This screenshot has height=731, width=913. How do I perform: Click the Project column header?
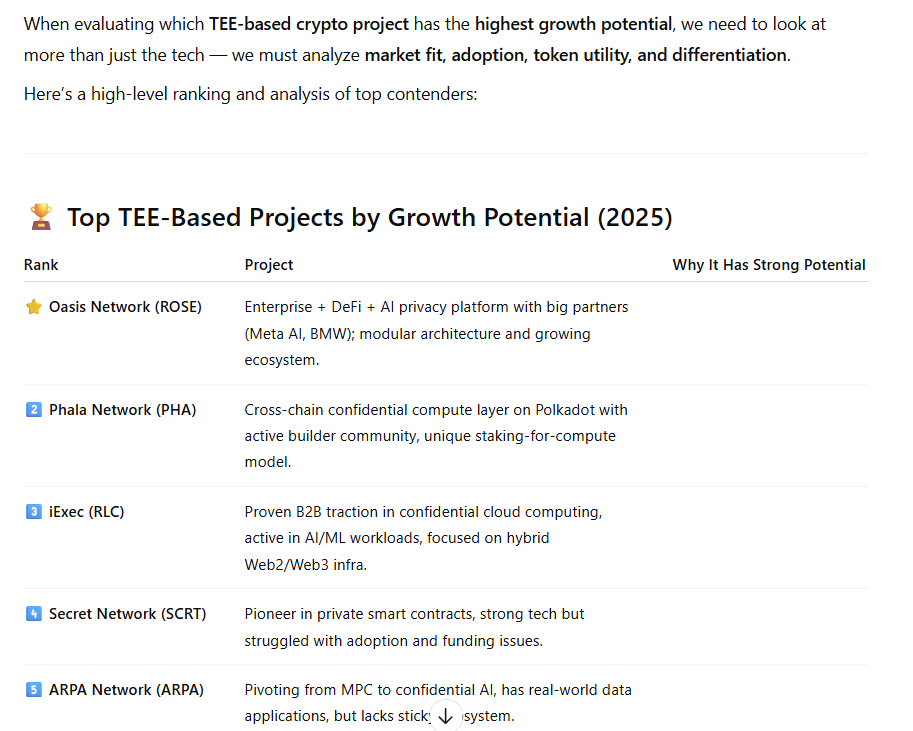point(268,265)
